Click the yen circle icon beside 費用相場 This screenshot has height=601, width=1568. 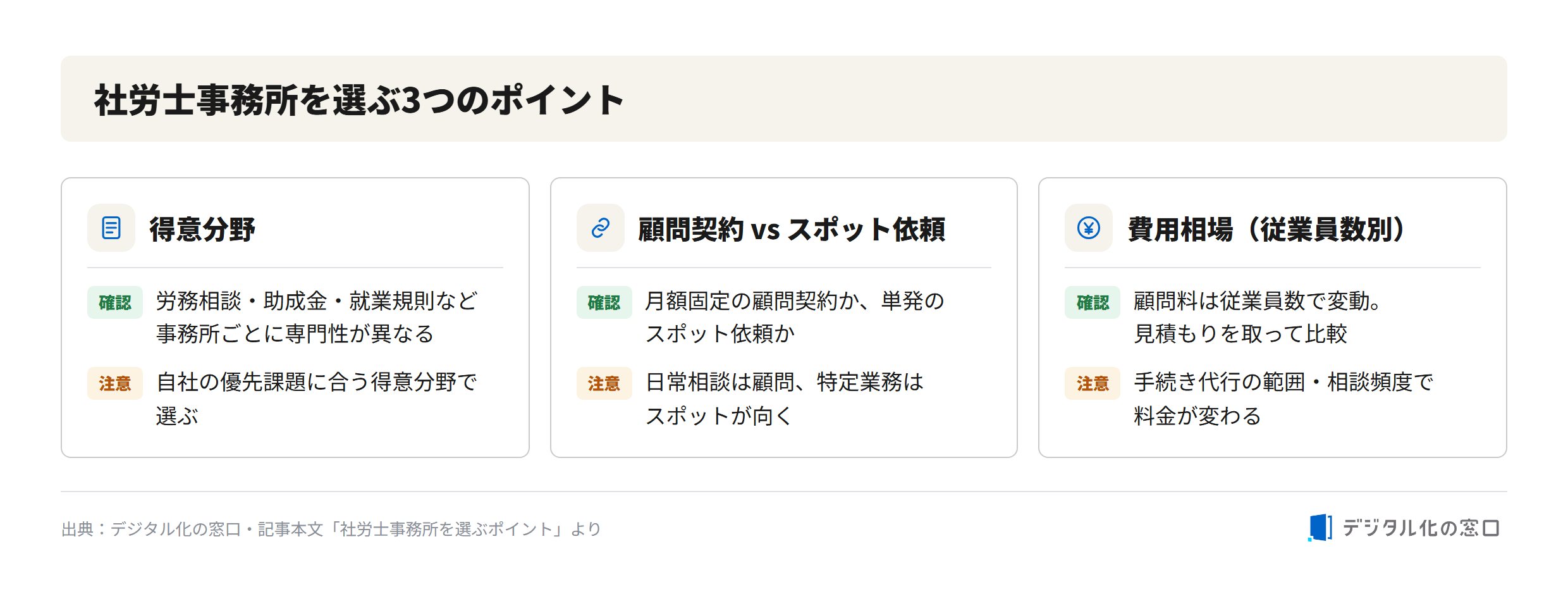point(1089,228)
